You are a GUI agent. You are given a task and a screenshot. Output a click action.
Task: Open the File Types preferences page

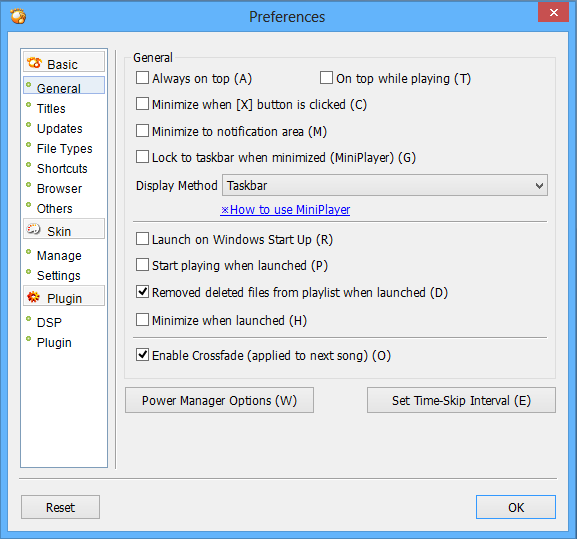pos(64,149)
